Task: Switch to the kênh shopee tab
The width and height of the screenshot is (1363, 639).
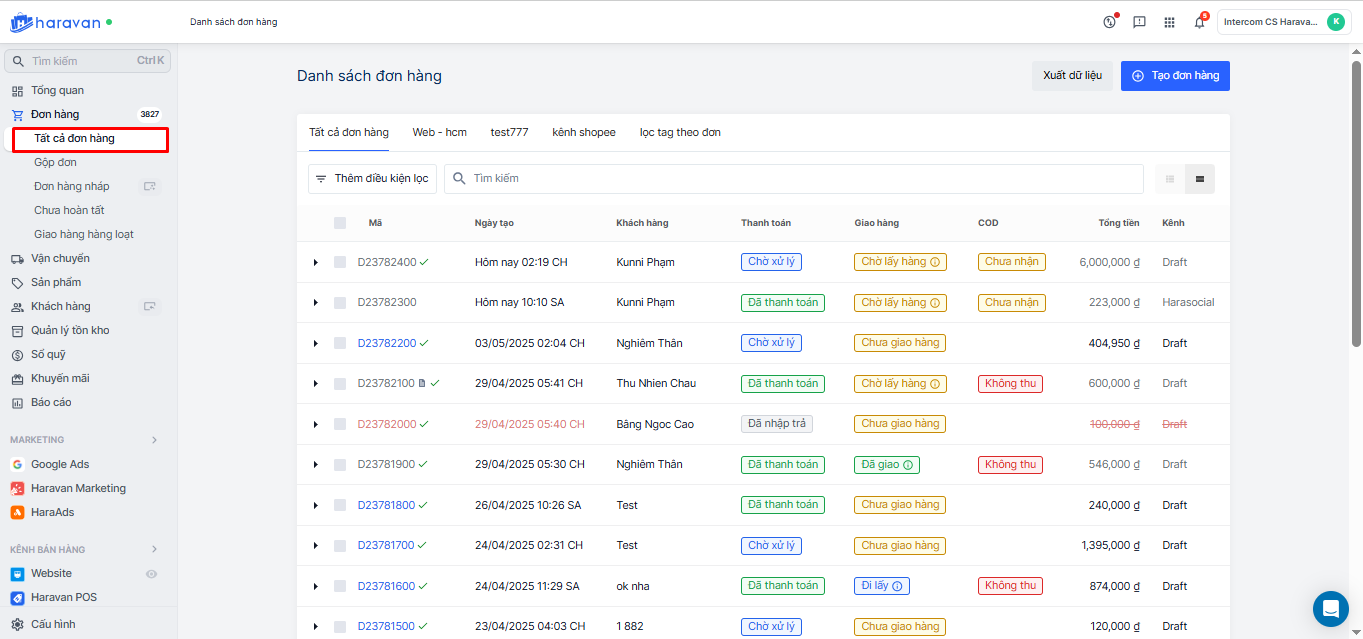Action: (x=584, y=132)
